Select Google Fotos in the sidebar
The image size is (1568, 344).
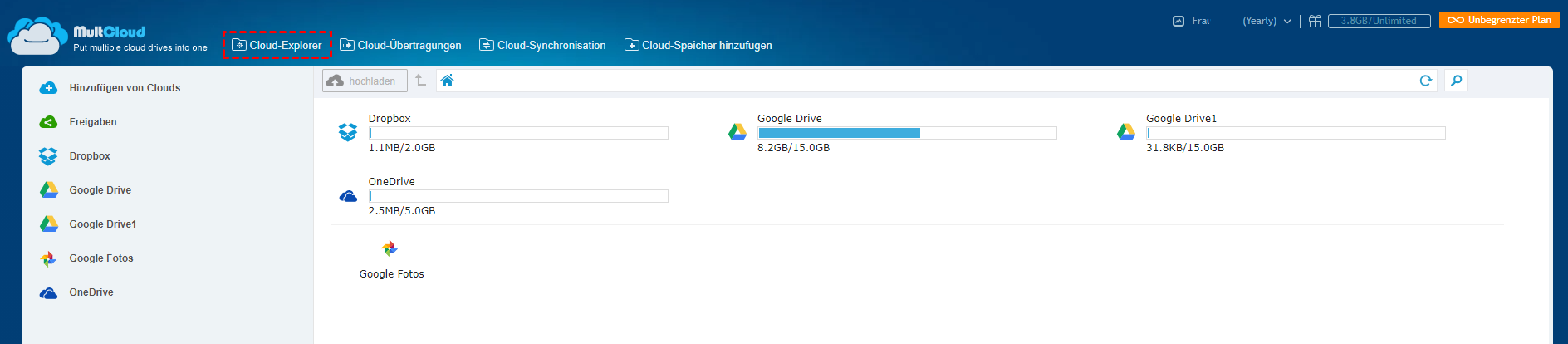click(x=101, y=258)
